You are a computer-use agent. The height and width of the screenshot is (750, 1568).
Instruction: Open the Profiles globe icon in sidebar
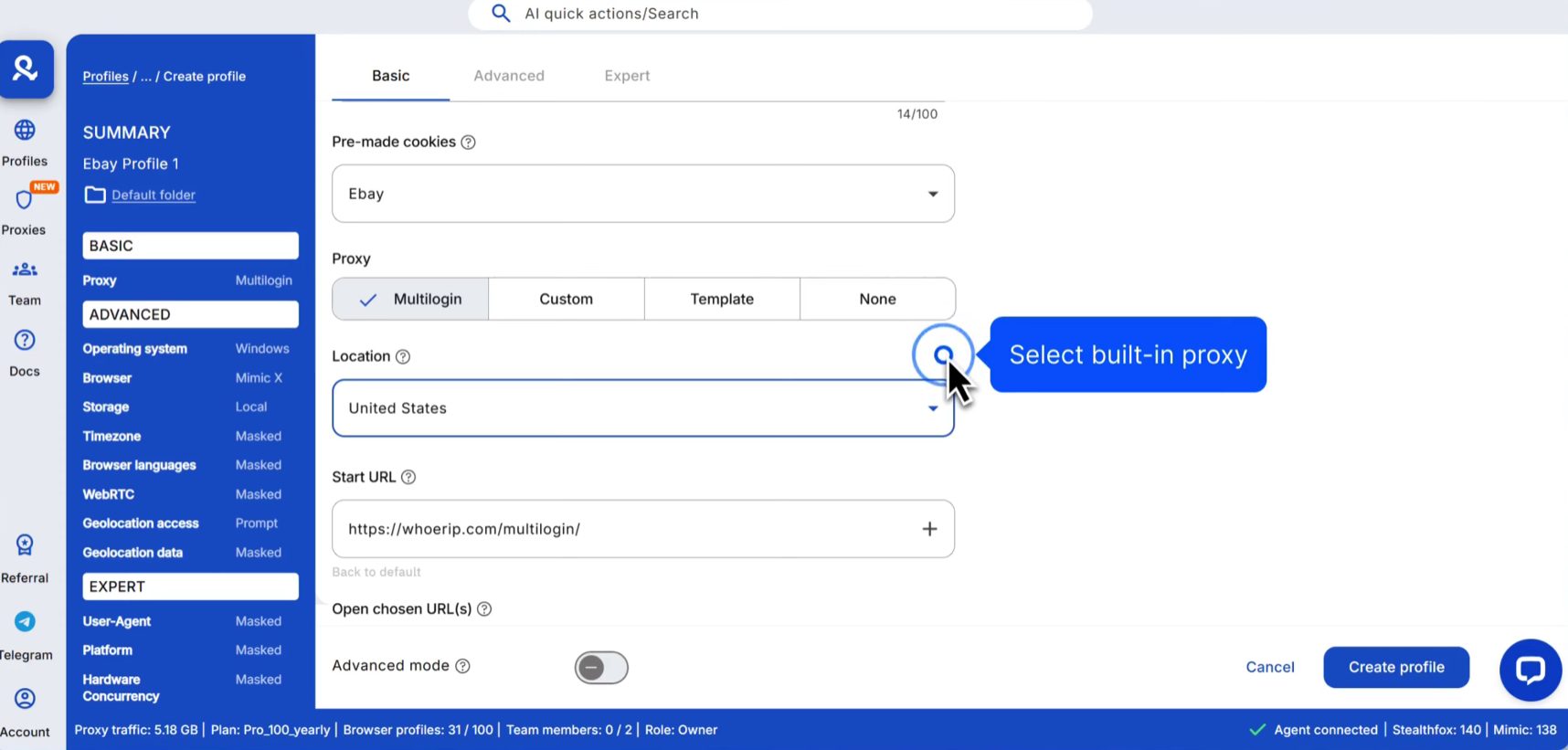25,131
